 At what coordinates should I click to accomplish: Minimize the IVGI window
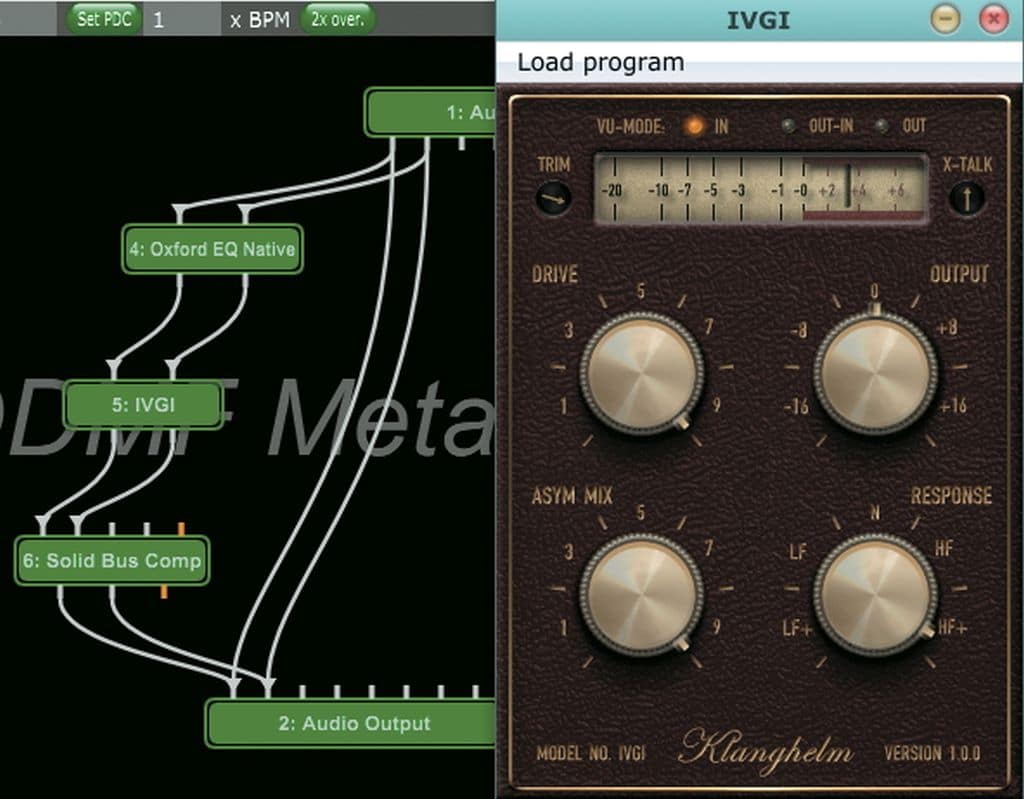pos(945,19)
